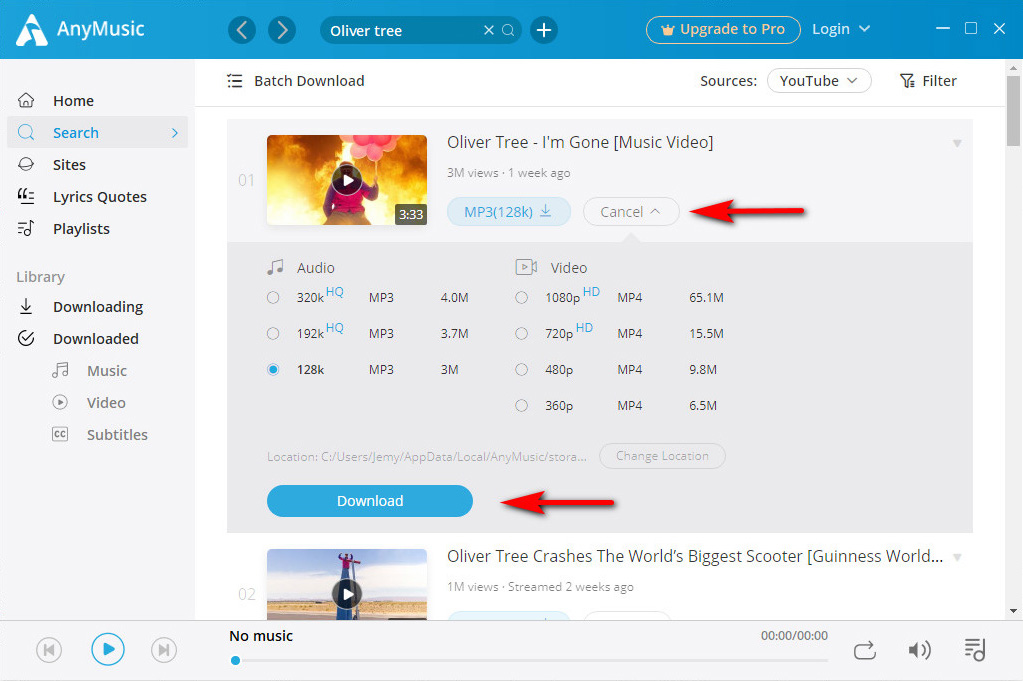The image size is (1023, 681).
Task: Click the Batch Download label
Action: click(309, 81)
